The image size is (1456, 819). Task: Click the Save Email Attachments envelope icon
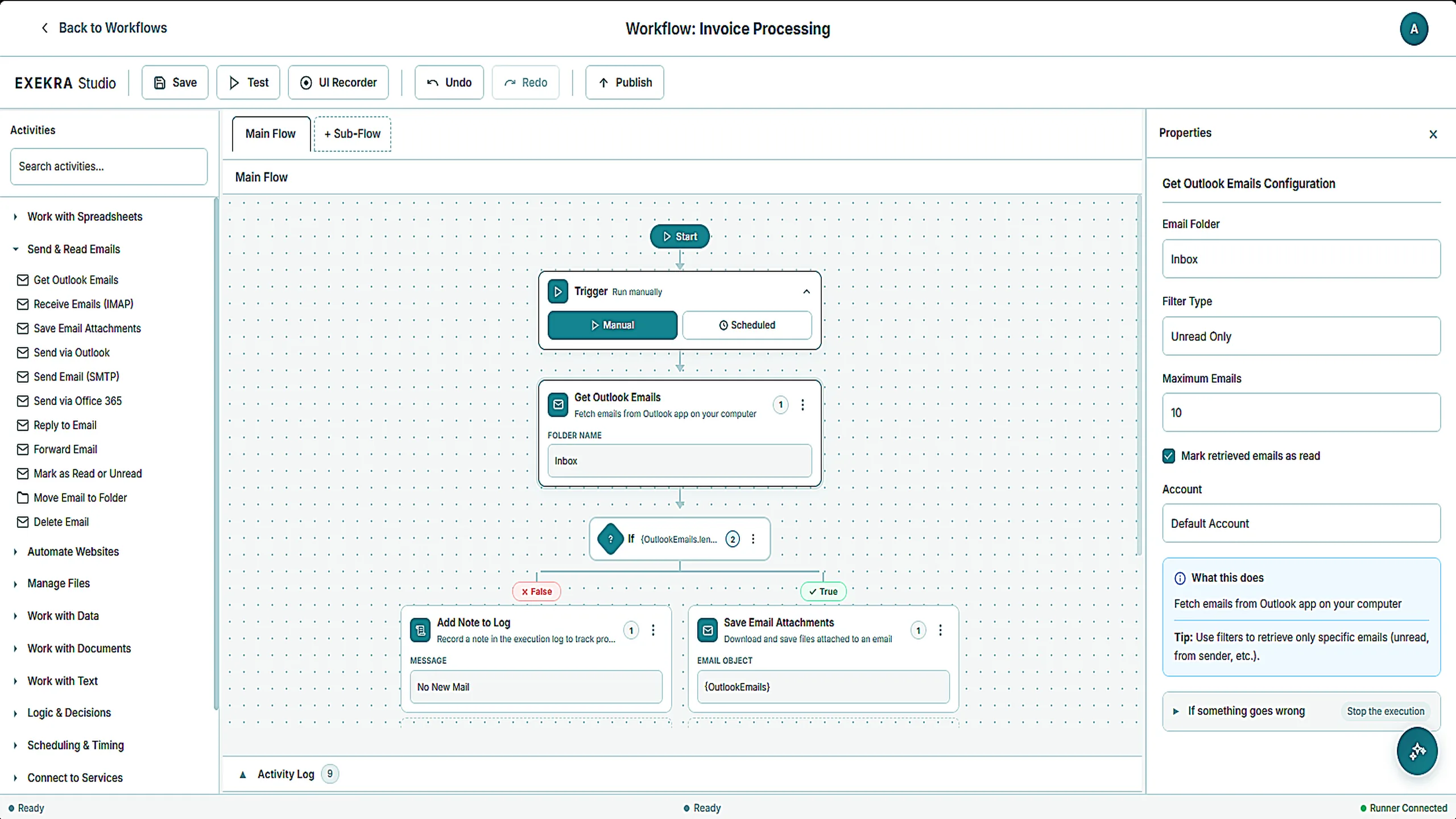pos(708,630)
